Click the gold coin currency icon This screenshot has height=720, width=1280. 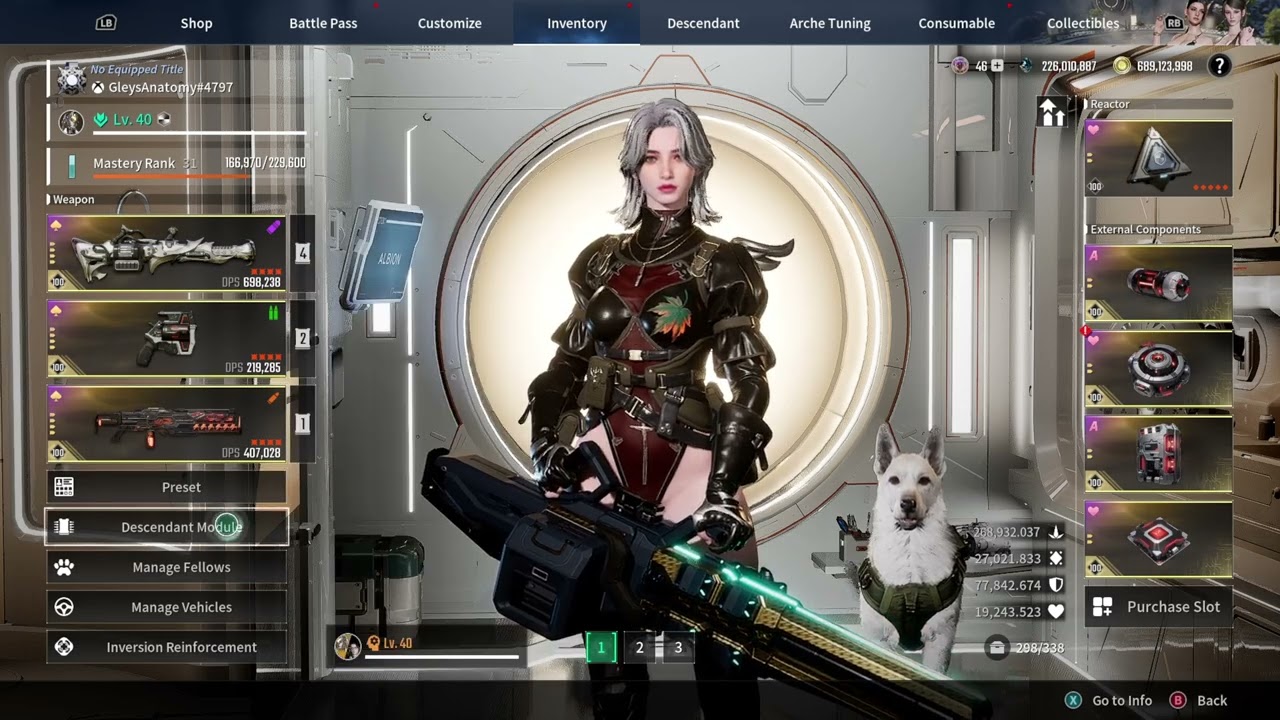point(1122,66)
